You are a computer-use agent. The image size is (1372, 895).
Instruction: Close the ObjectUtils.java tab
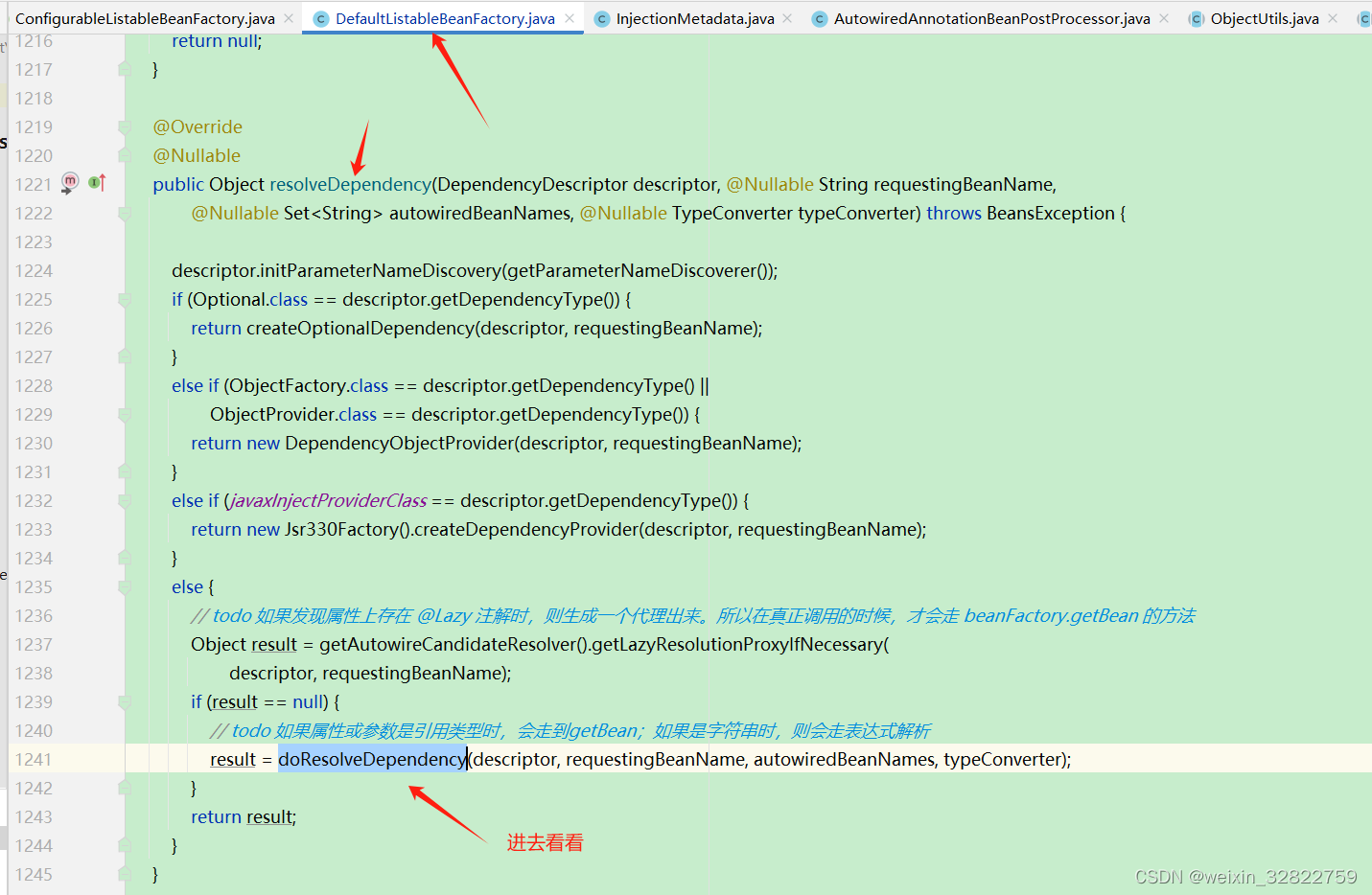[x=1333, y=18]
